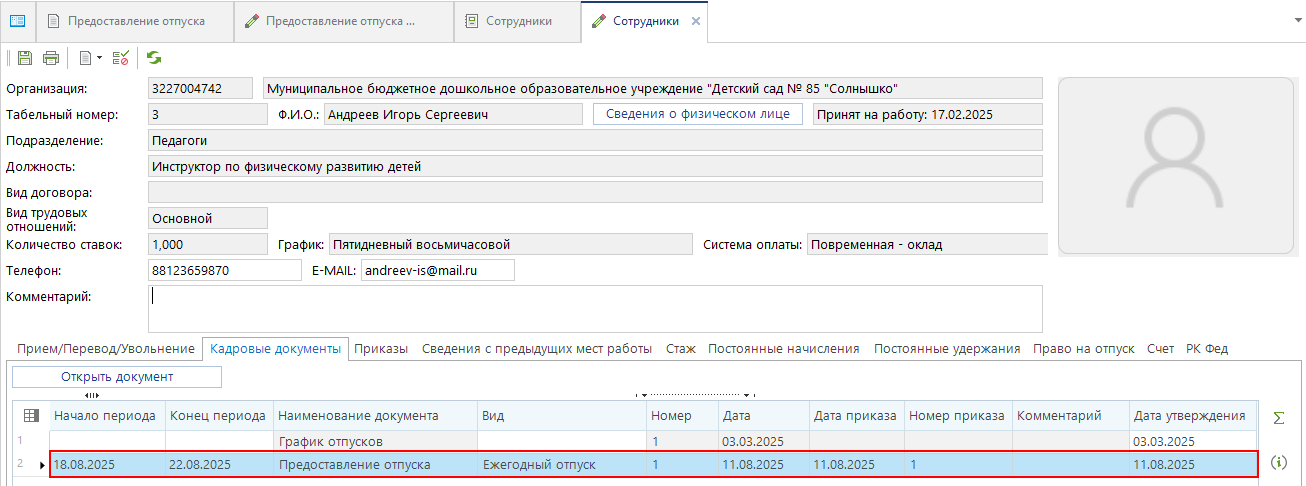Close the active Сотрудники tab

(696, 21)
